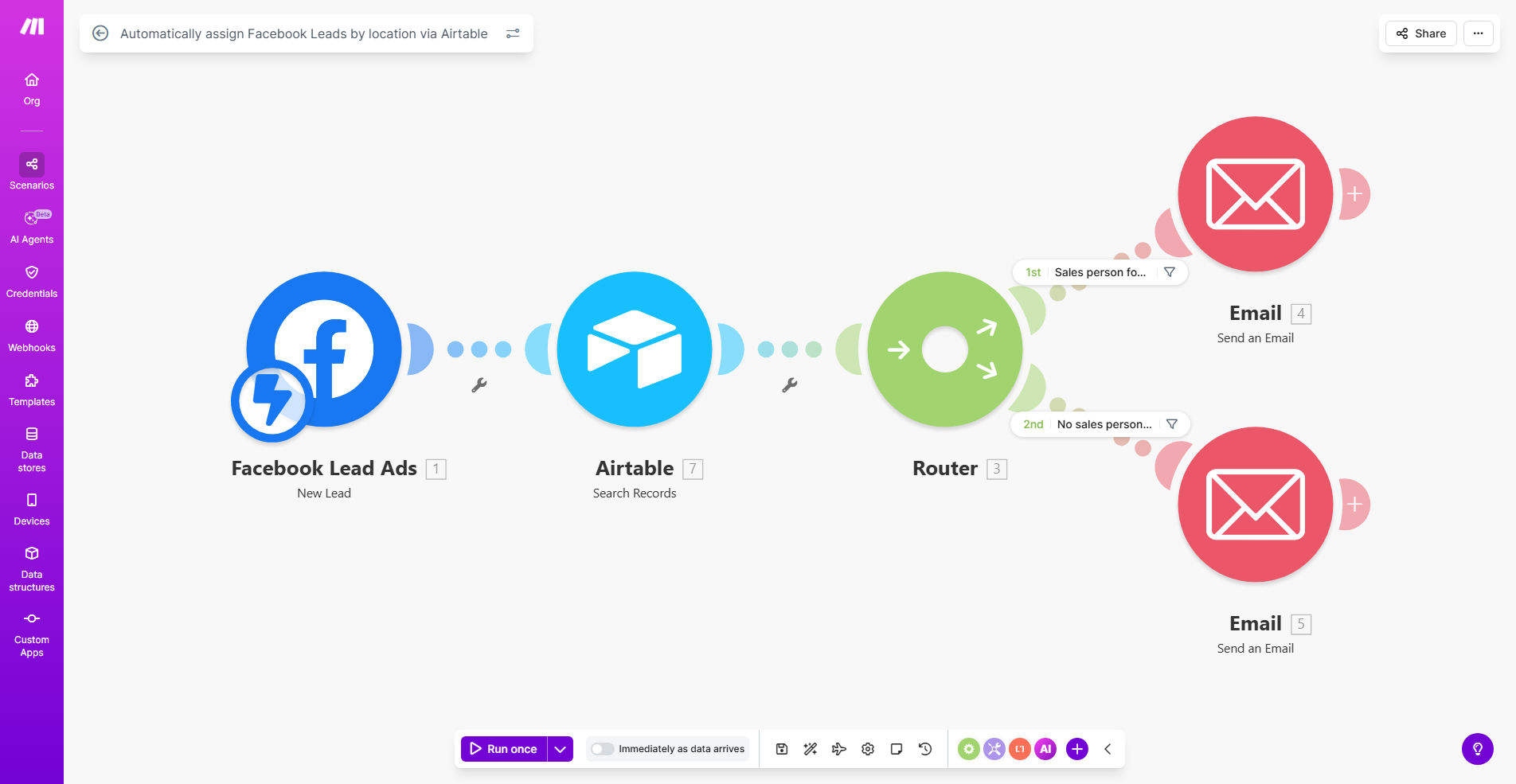Open the Facebook Lead Ads module
Screen dimensions: 1516x784
[x=324, y=349]
